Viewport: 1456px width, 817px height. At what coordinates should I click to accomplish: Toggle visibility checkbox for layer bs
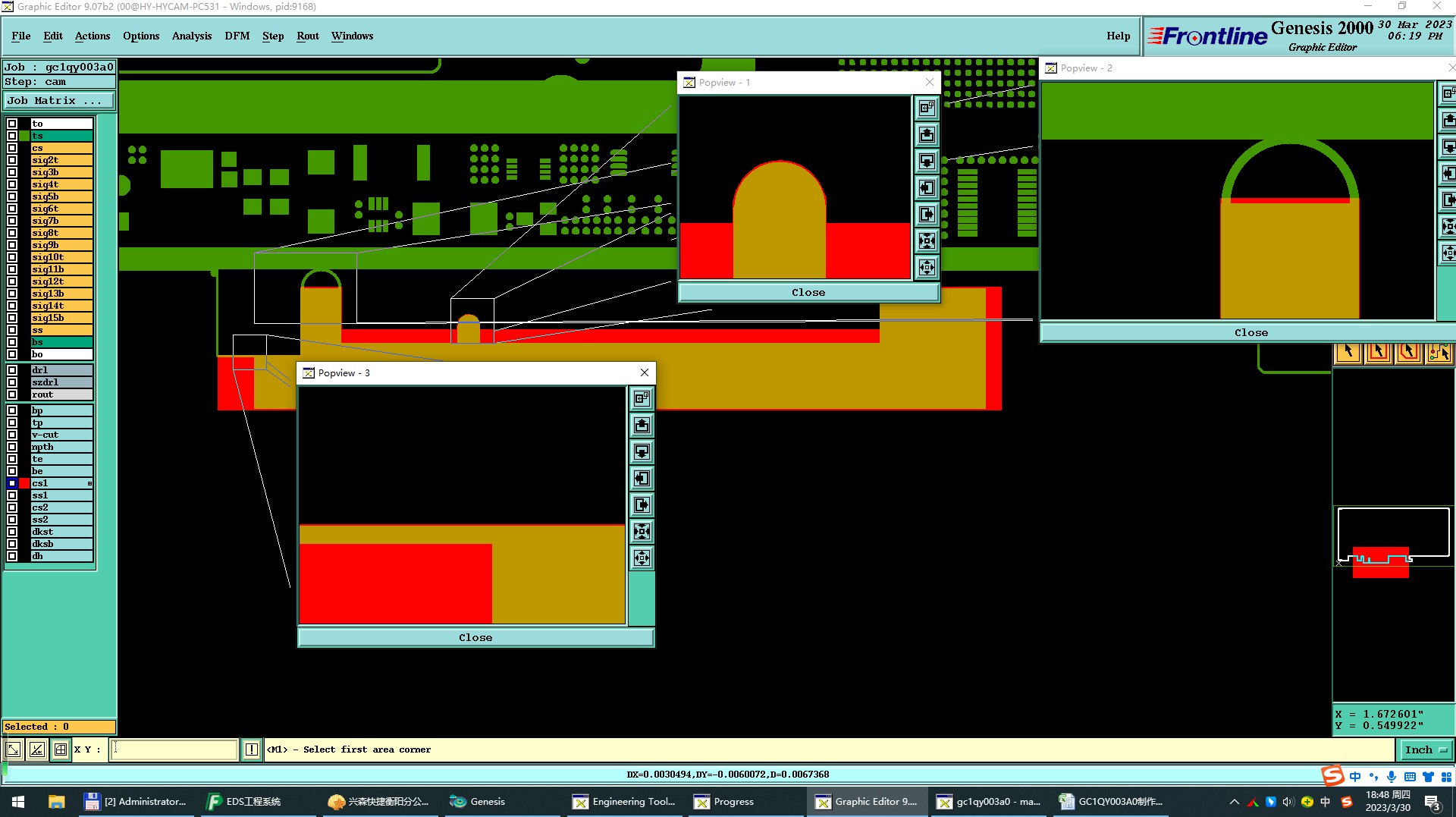12,342
